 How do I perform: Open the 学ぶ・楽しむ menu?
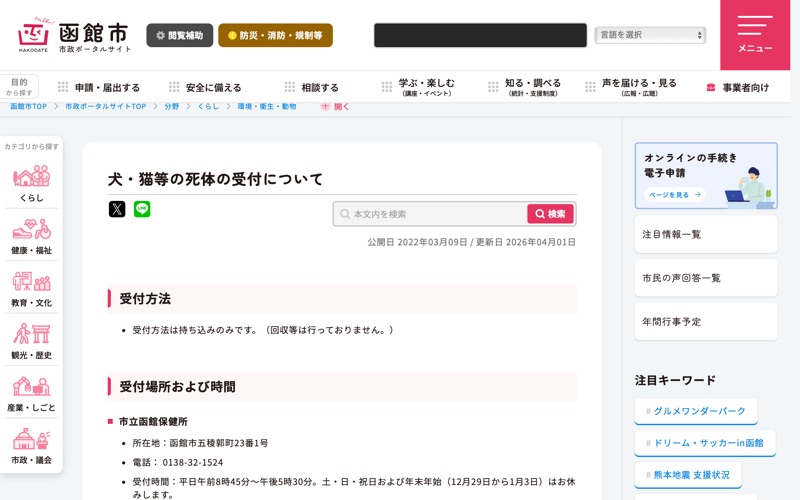[x=418, y=87]
